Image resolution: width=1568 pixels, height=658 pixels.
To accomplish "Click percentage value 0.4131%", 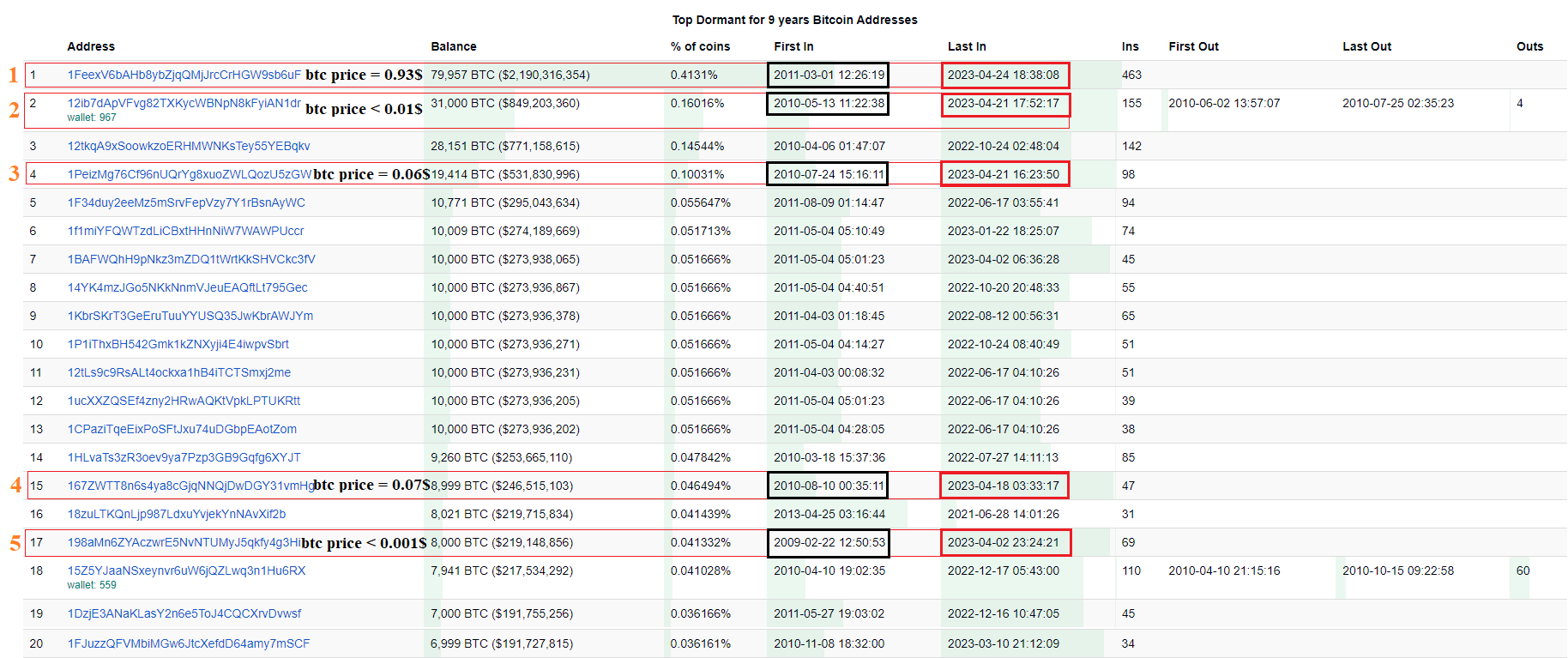I will 694,75.
